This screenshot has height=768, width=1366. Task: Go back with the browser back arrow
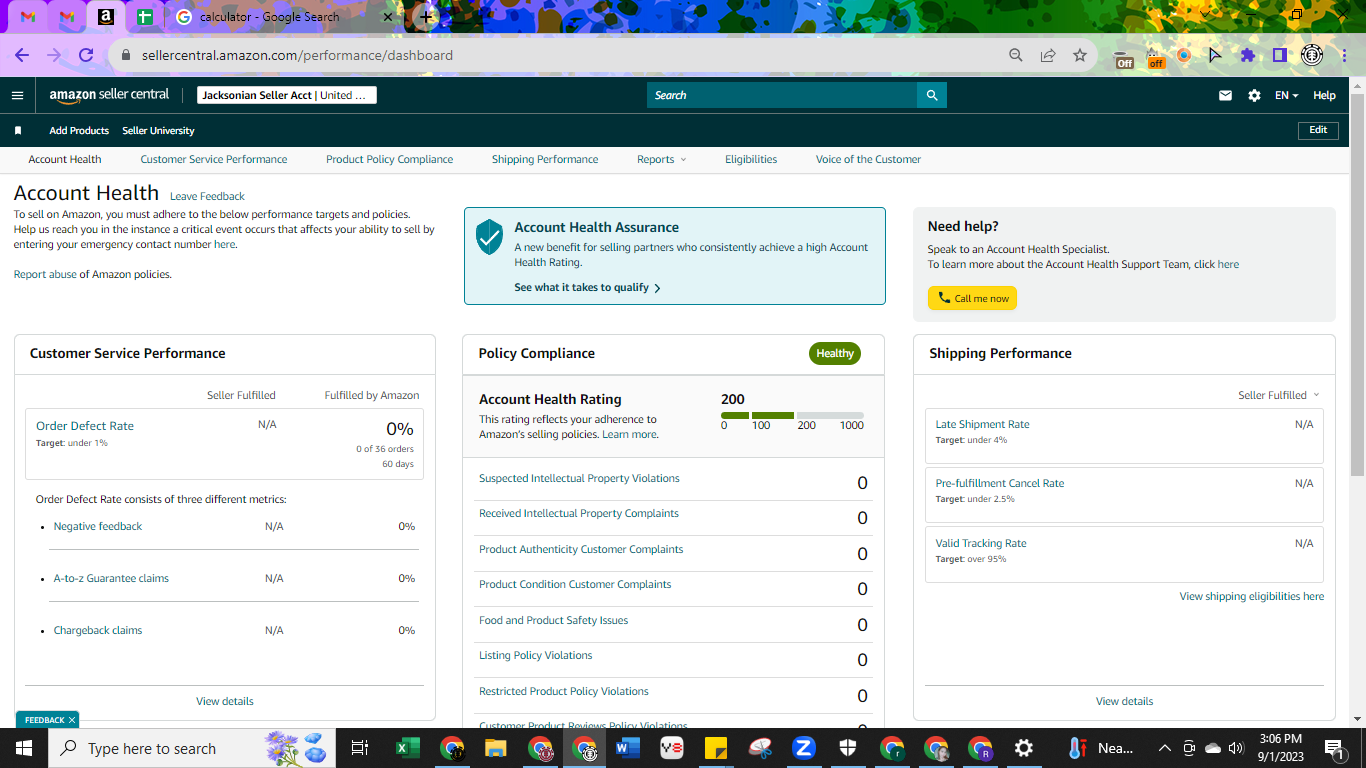point(22,55)
